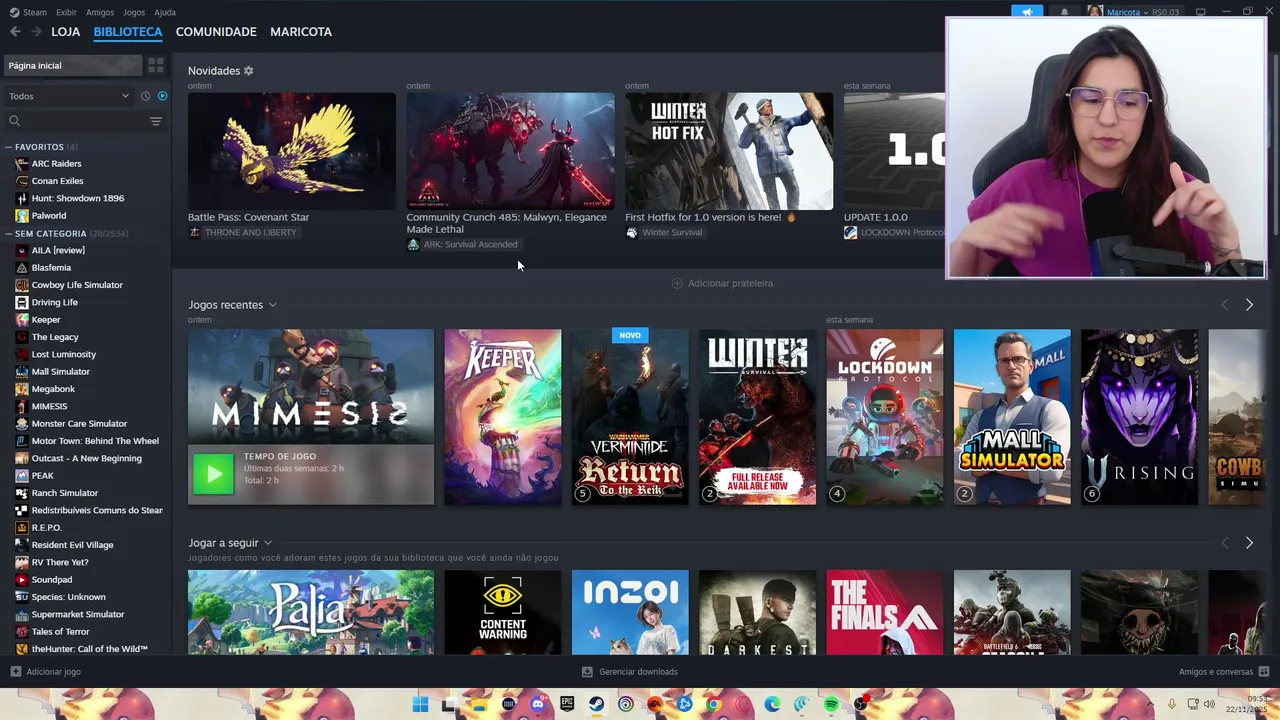Open Mall Simulator game cover

pos(1012,417)
